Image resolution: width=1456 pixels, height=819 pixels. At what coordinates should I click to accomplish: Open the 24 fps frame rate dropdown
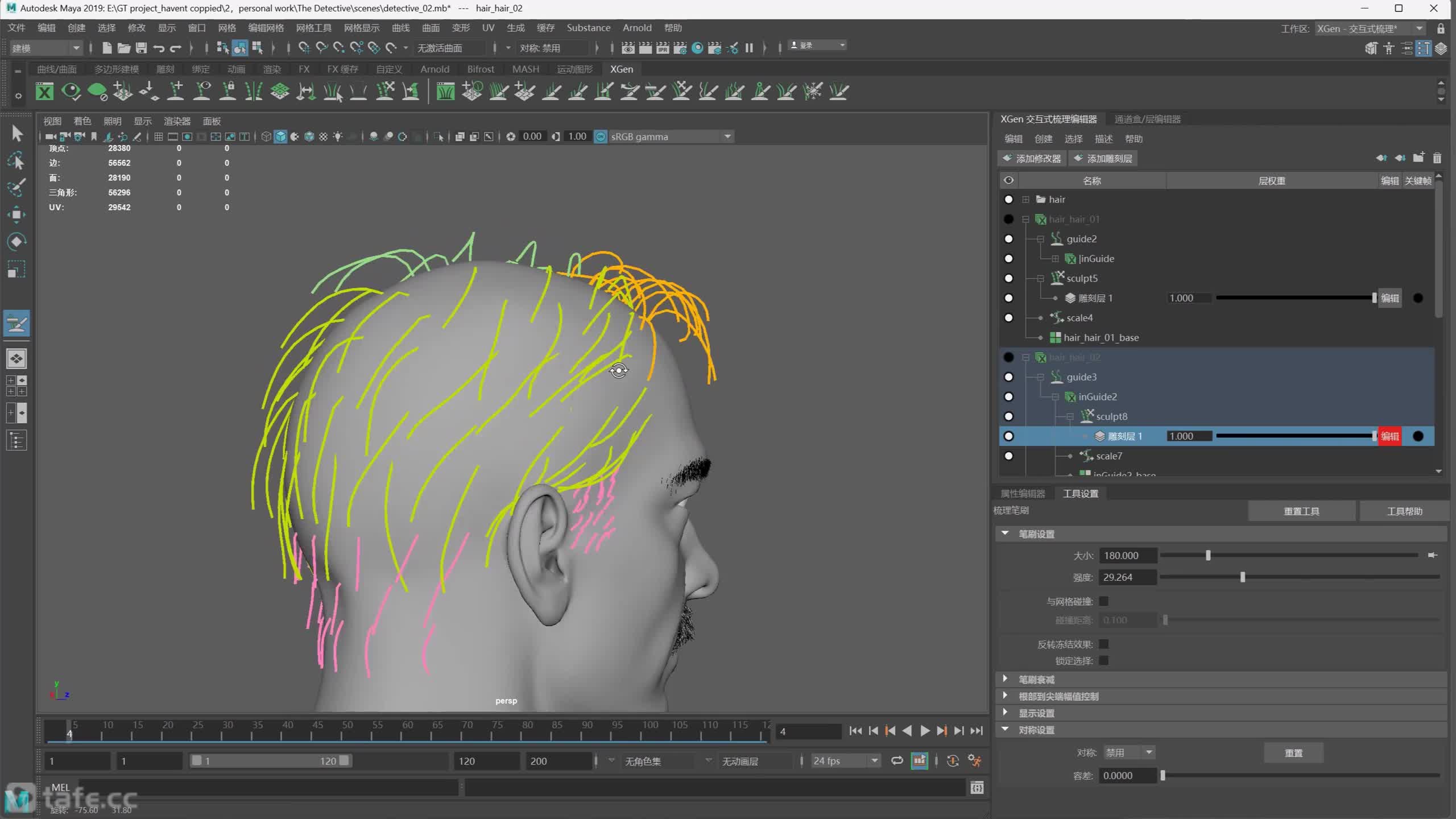pyautogui.click(x=846, y=760)
